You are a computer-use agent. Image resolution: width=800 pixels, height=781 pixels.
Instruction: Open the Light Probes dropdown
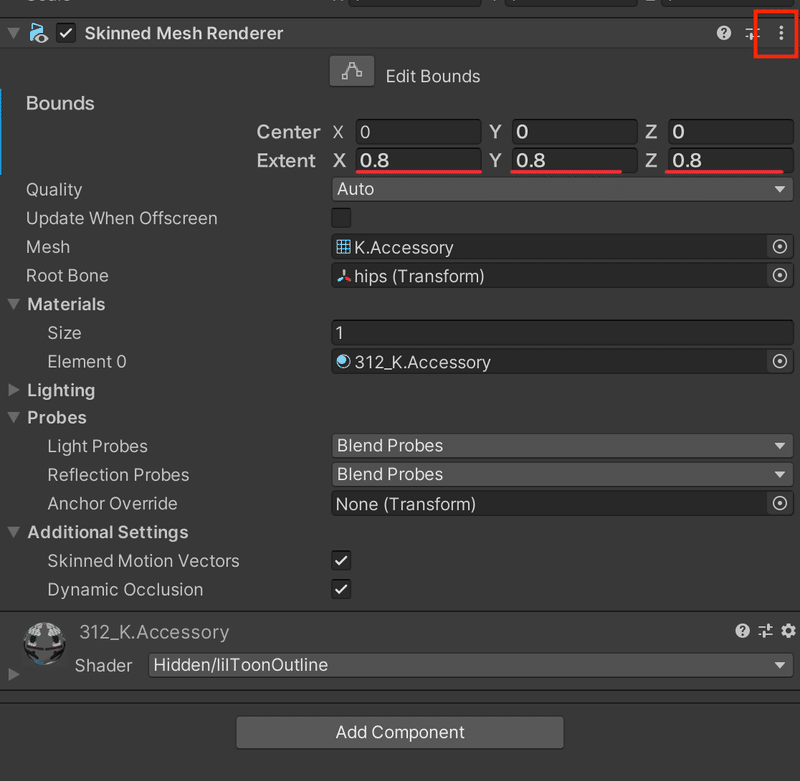pyautogui.click(x=561, y=446)
